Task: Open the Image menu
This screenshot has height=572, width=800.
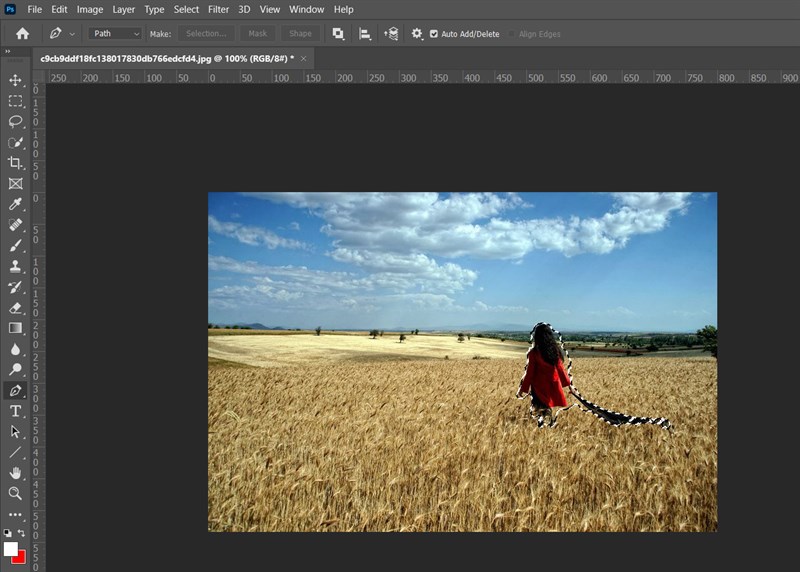Action: [90, 9]
